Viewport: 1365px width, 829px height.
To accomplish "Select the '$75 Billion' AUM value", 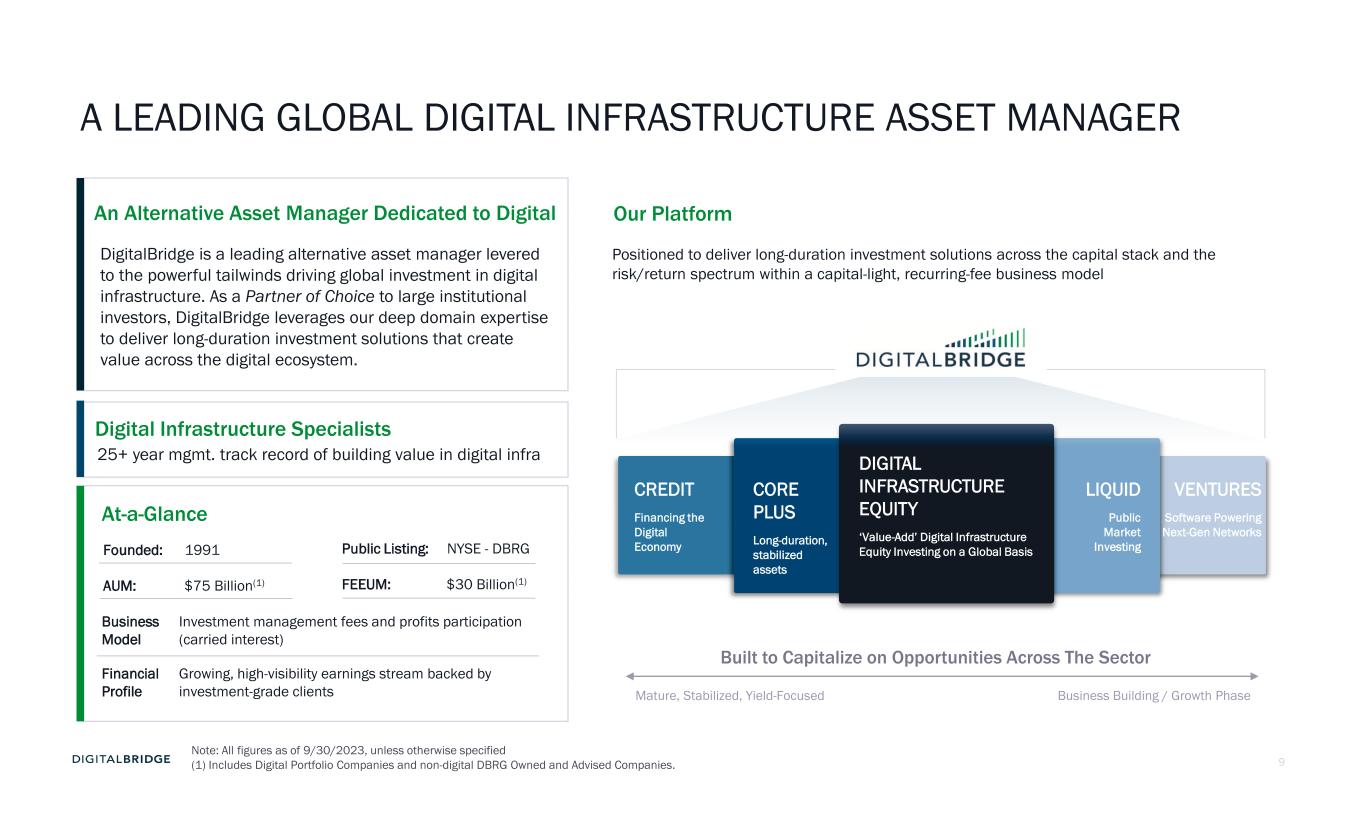I will [225, 584].
